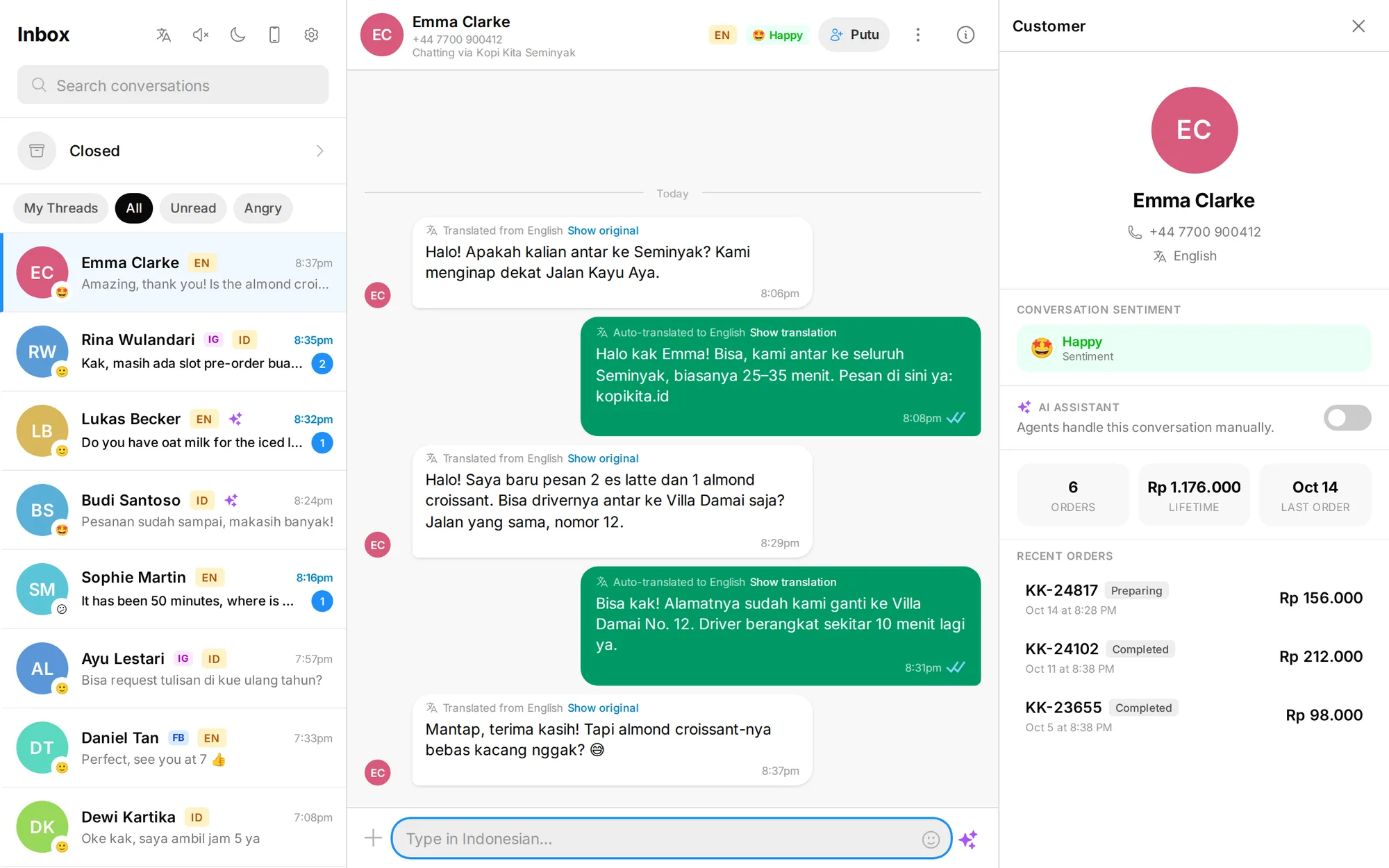Add an attachment with the plus icon
The height and width of the screenshot is (868, 1389).
pos(373,838)
